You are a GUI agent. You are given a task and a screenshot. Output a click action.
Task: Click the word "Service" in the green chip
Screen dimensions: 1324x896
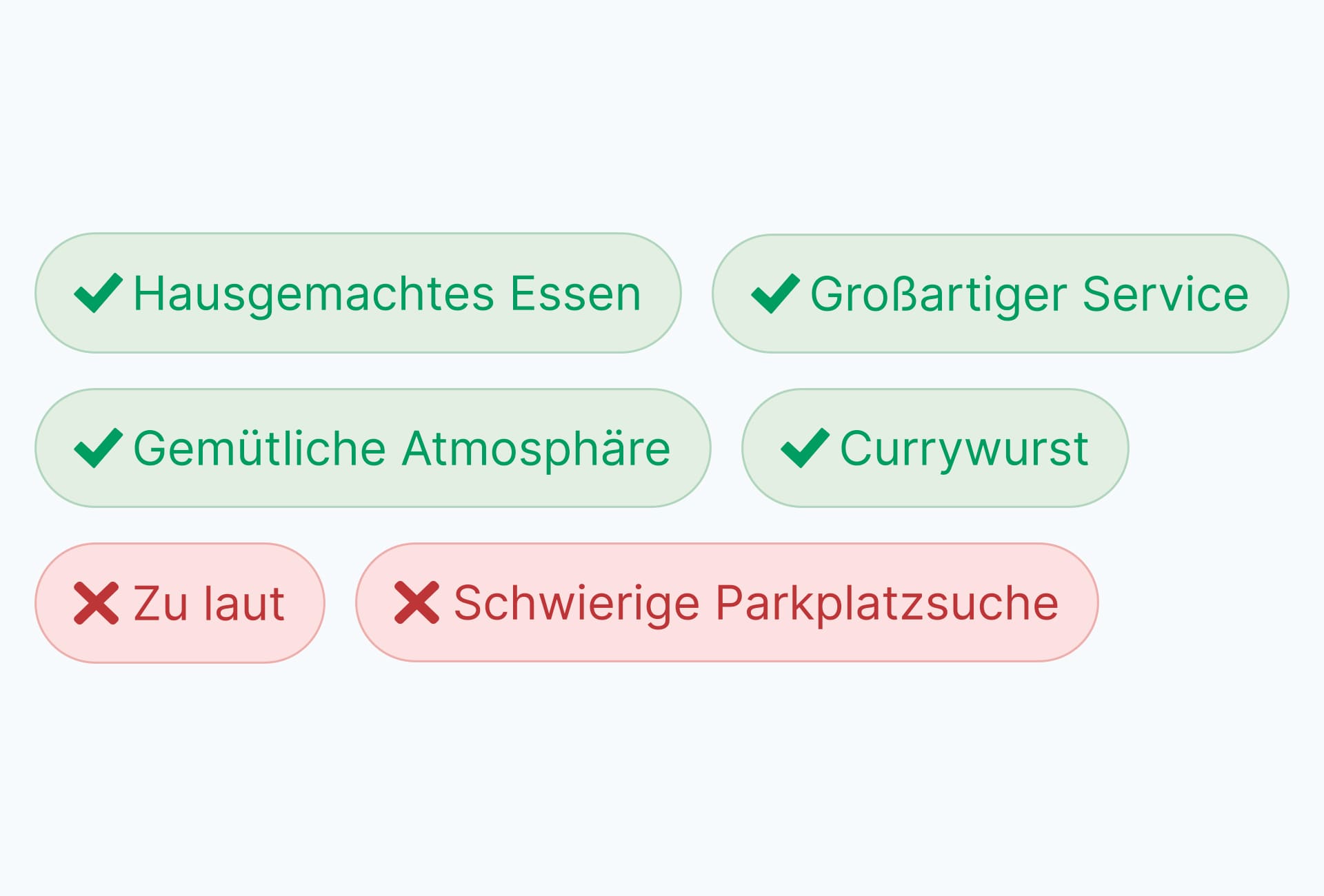click(x=1165, y=295)
